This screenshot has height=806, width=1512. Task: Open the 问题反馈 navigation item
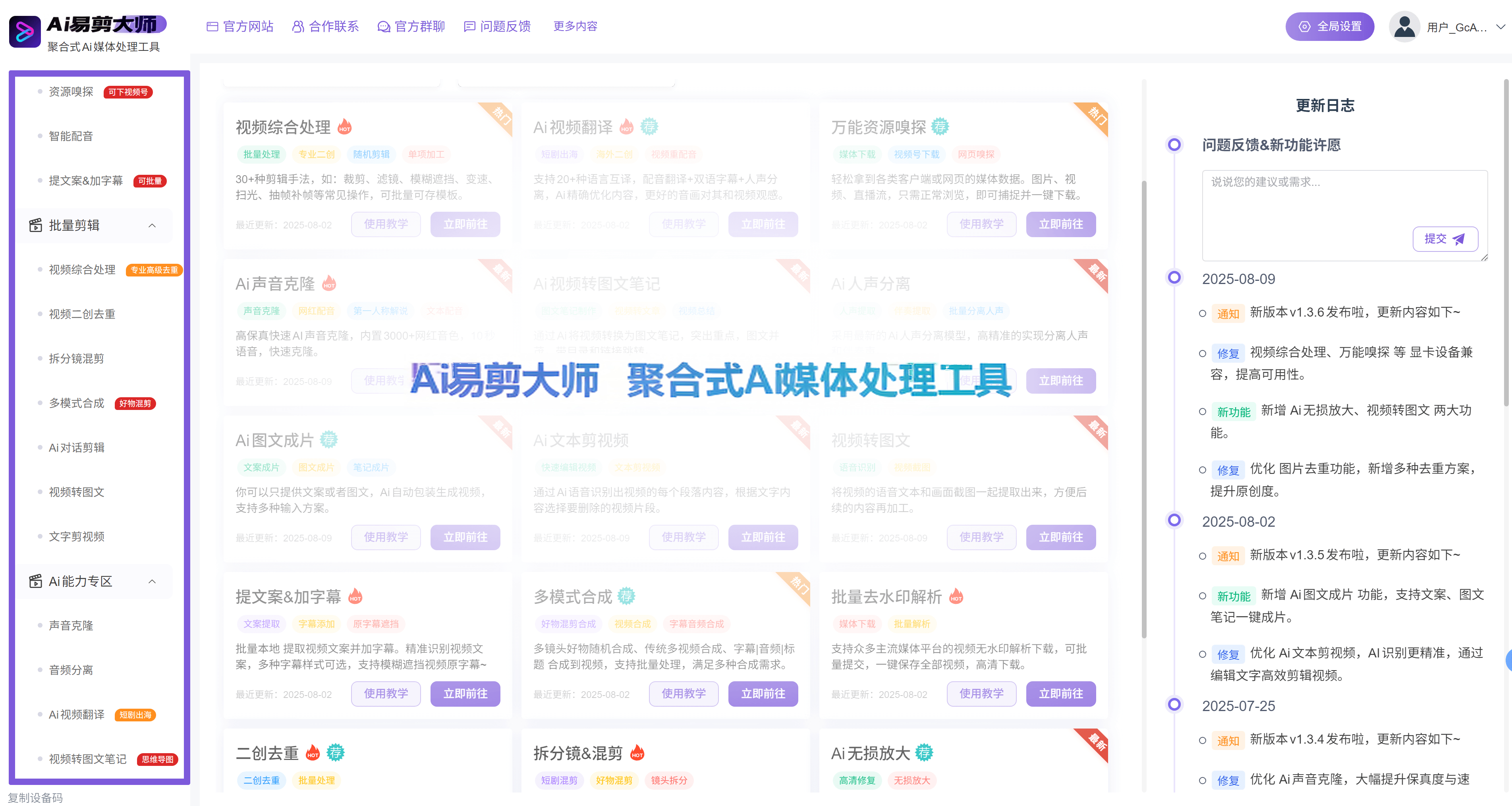tap(497, 27)
